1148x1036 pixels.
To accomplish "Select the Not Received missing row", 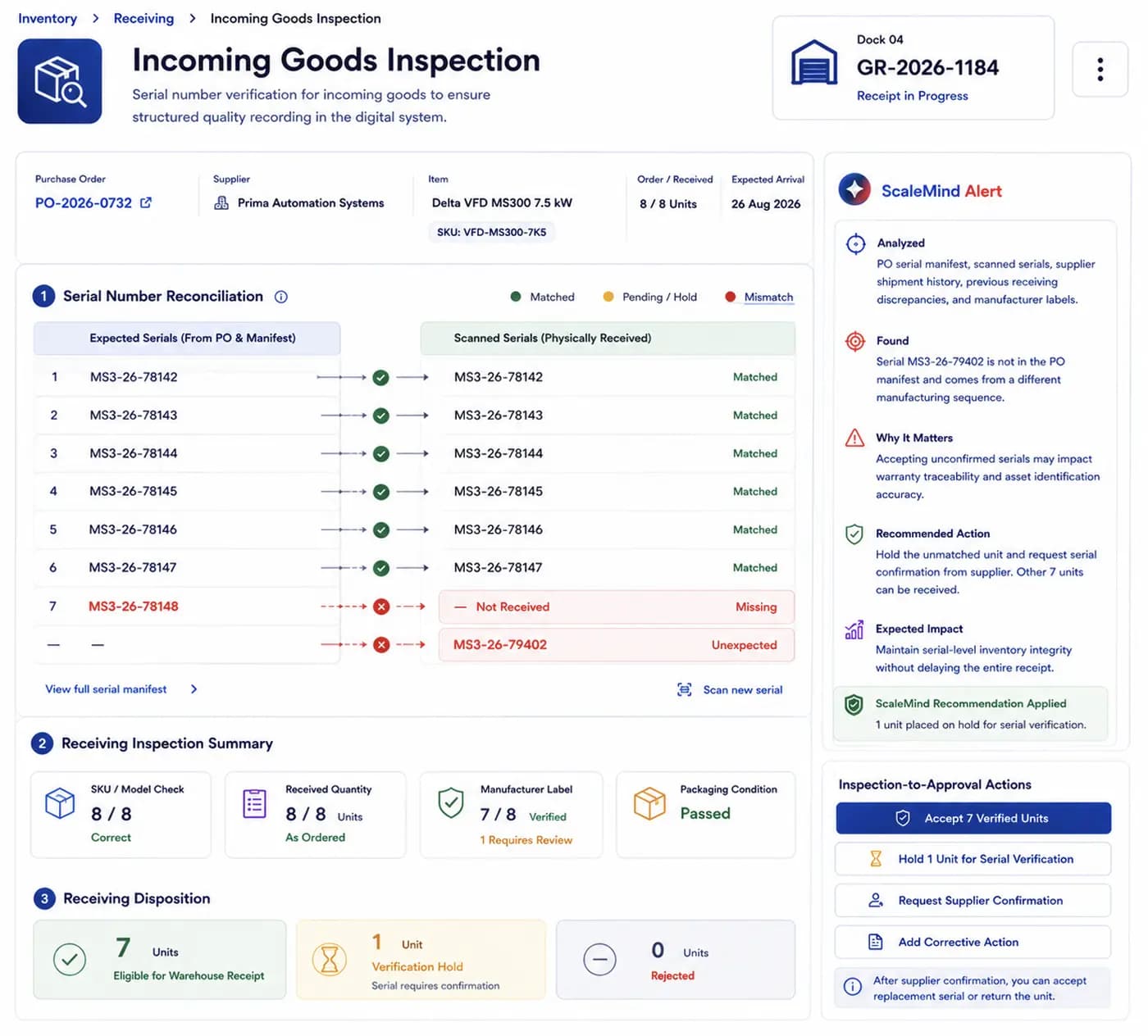I will click(x=617, y=607).
